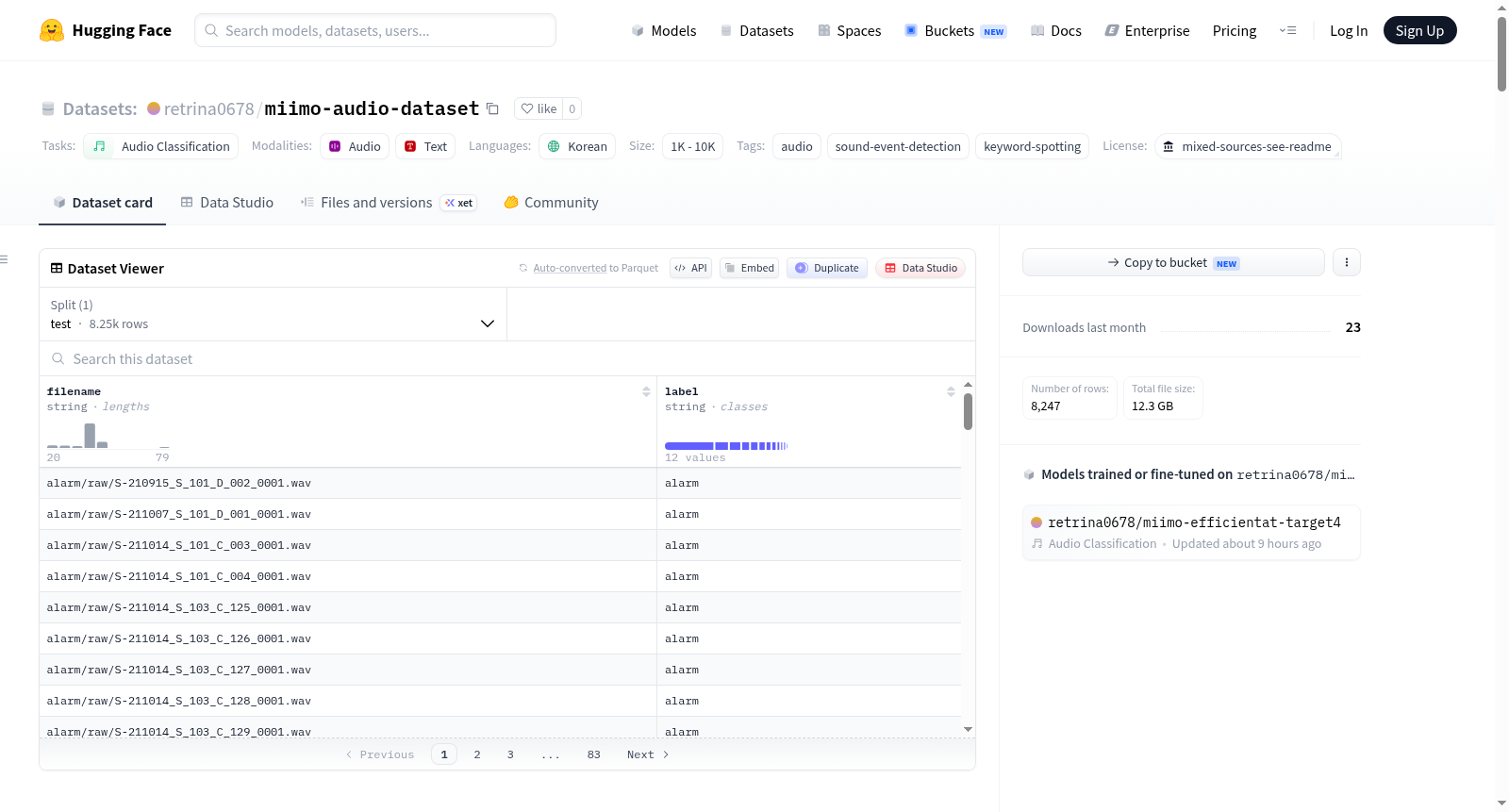Expand the Split test dropdown
This screenshot has height=812, width=1509.
pyautogui.click(x=273, y=314)
